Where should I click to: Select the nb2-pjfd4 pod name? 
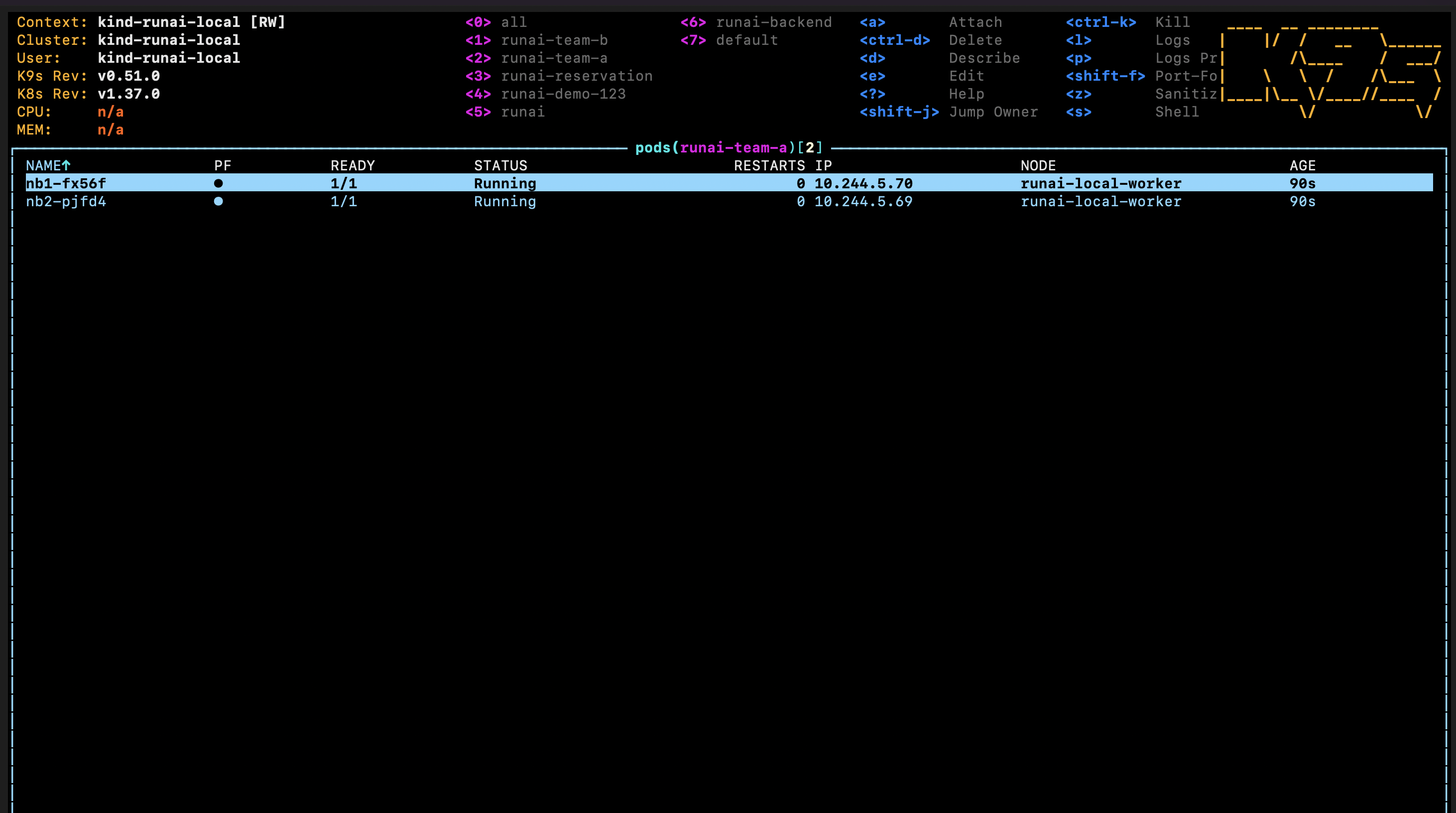click(66, 201)
